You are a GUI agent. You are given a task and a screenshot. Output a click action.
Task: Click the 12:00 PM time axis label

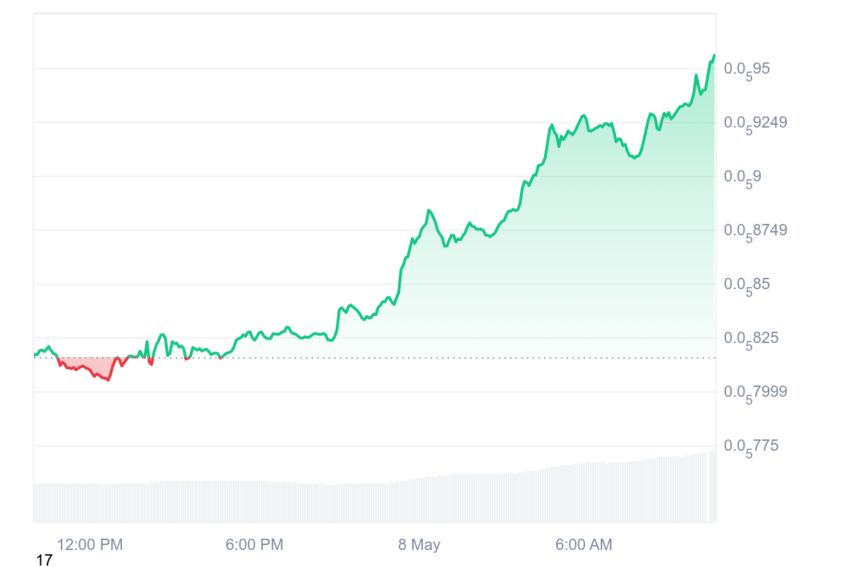[90, 544]
